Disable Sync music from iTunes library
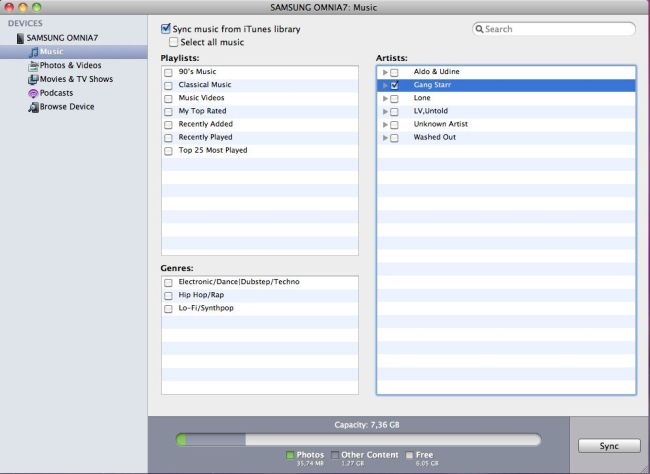650x474 pixels. tap(166, 29)
